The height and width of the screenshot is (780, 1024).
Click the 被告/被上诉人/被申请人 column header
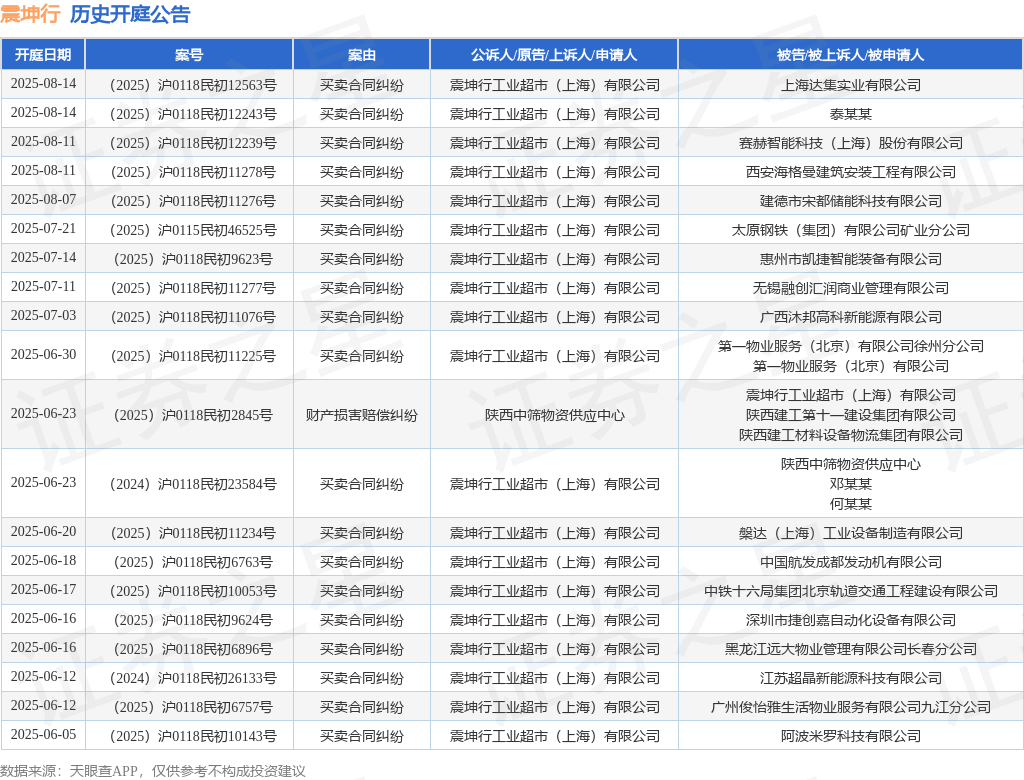coord(850,55)
